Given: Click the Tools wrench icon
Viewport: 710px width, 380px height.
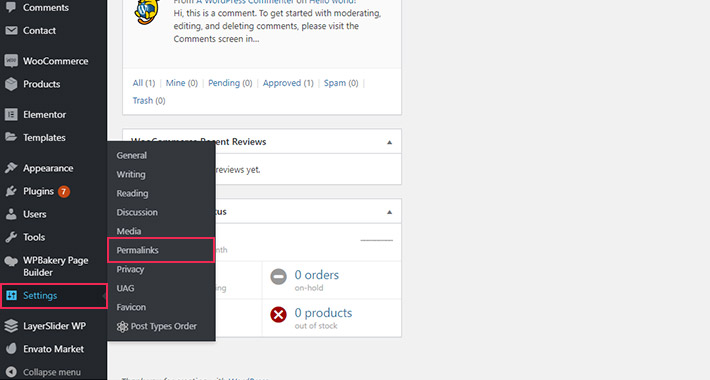Looking at the screenshot, I should pyautogui.click(x=11, y=237).
